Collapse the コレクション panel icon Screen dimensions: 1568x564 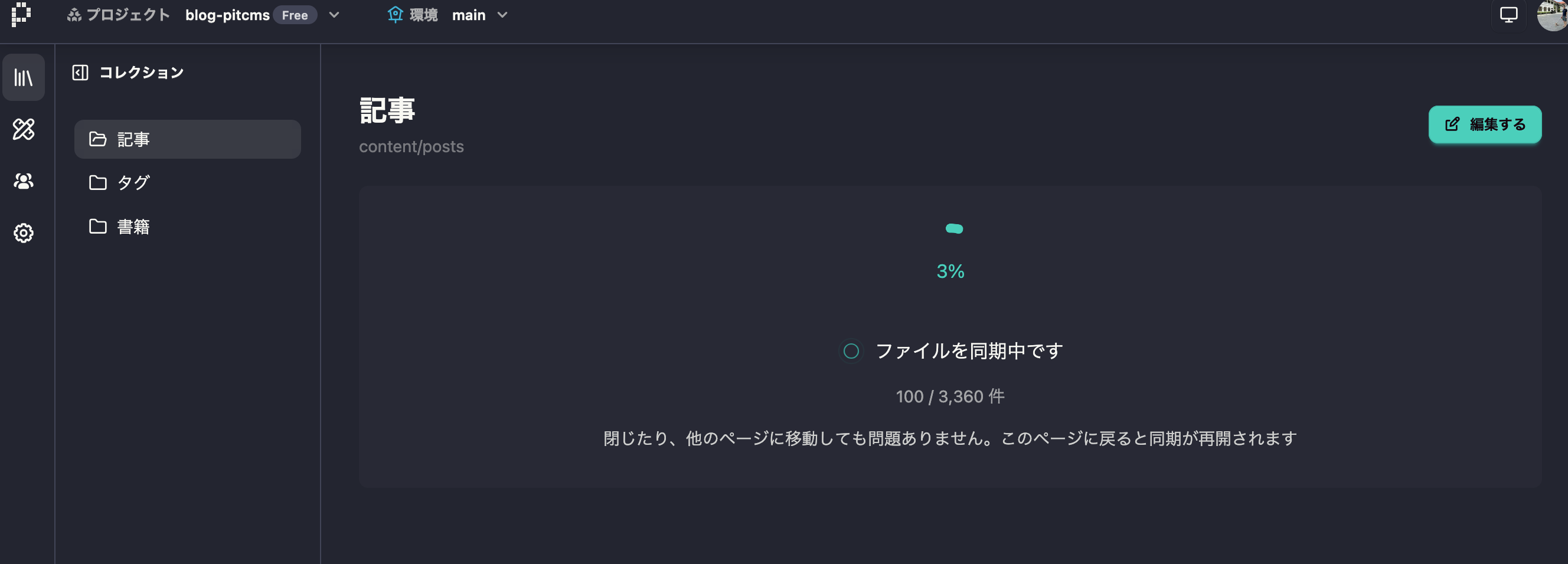80,73
